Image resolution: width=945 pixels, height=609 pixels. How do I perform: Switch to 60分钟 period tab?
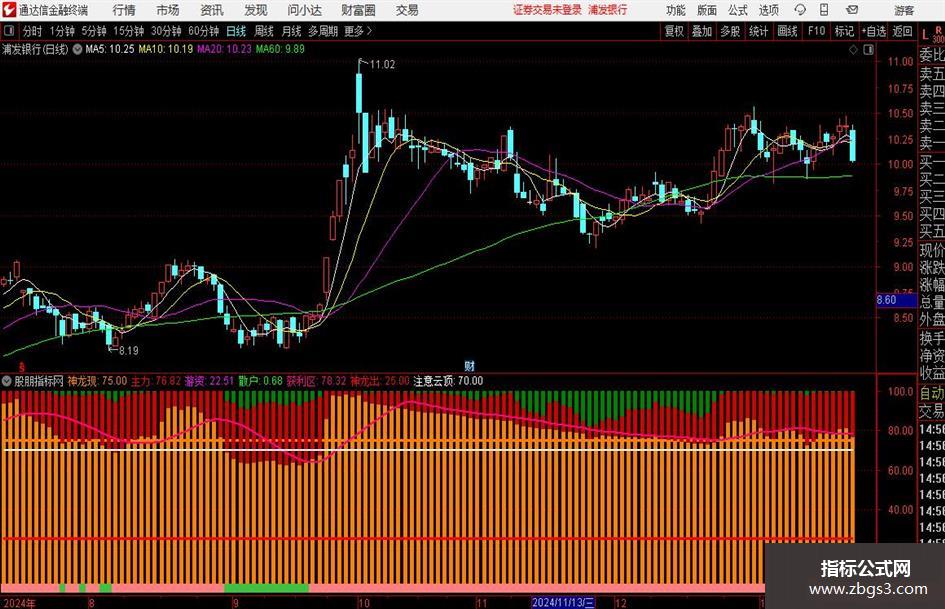pos(203,31)
